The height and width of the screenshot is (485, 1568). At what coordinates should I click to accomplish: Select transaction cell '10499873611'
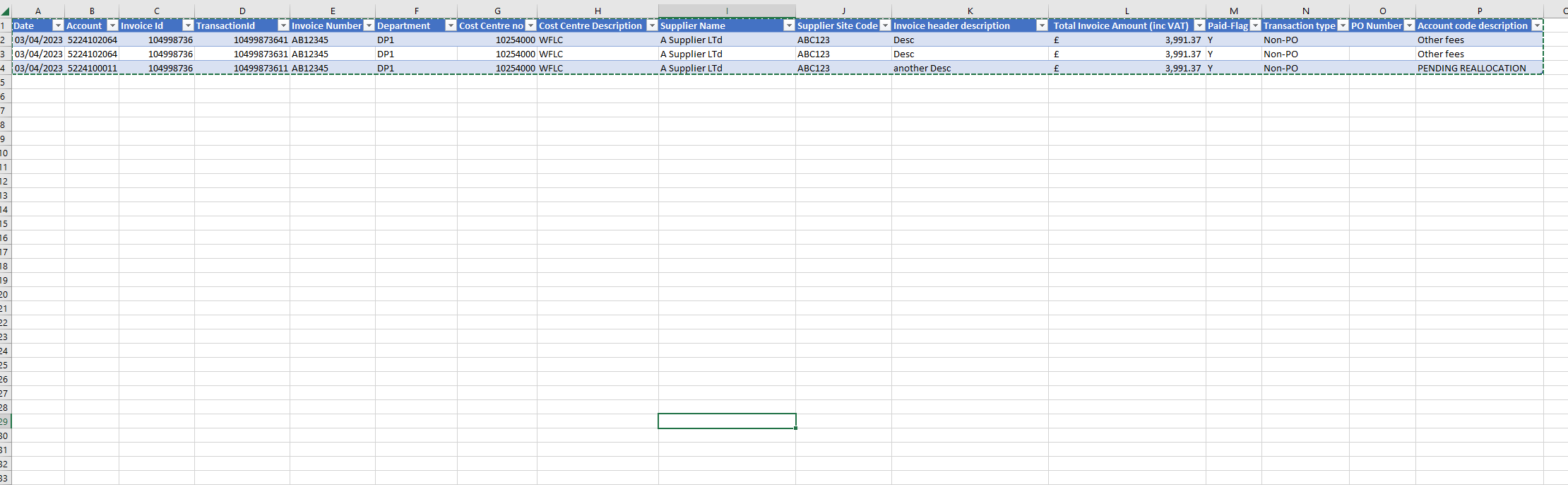point(242,68)
